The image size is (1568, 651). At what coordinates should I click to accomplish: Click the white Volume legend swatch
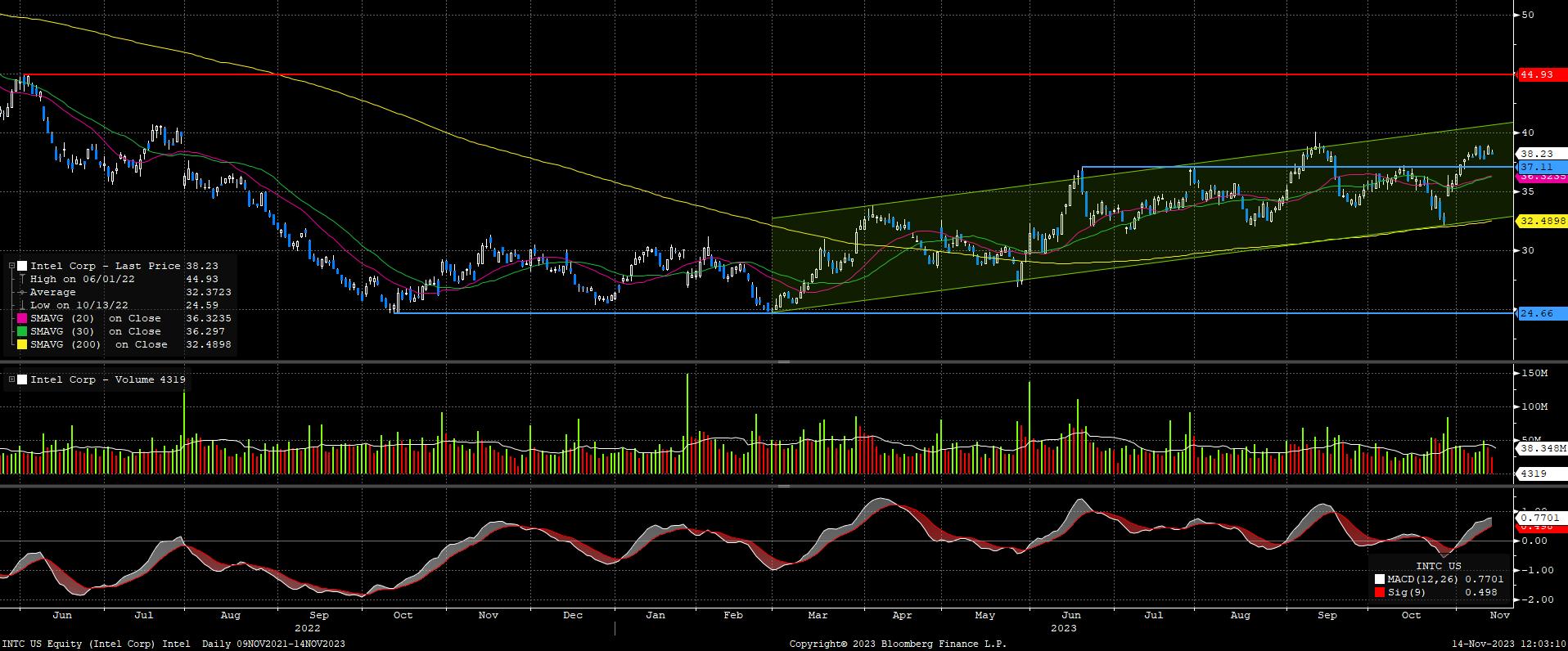[23, 379]
